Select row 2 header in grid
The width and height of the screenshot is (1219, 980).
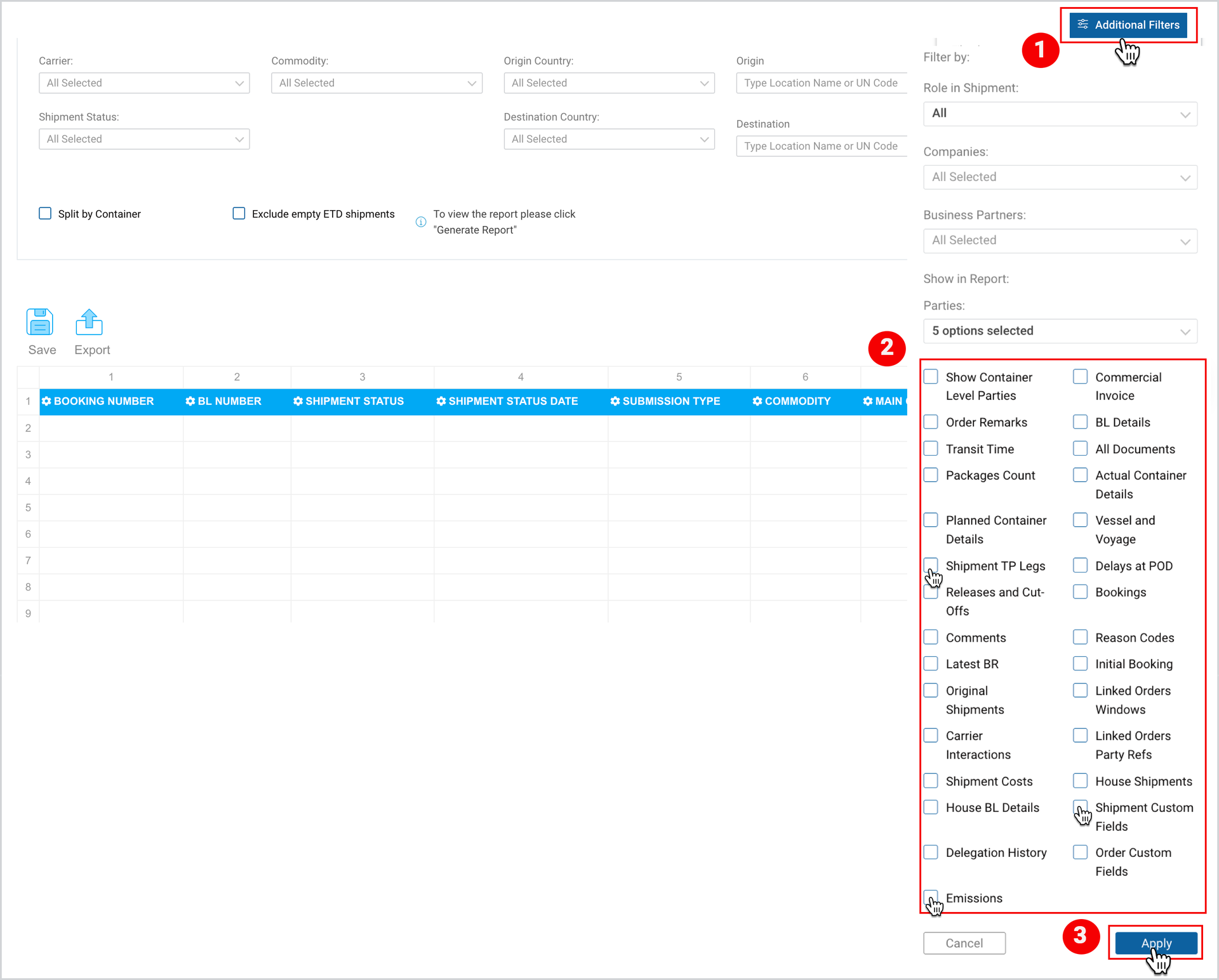pos(28,428)
